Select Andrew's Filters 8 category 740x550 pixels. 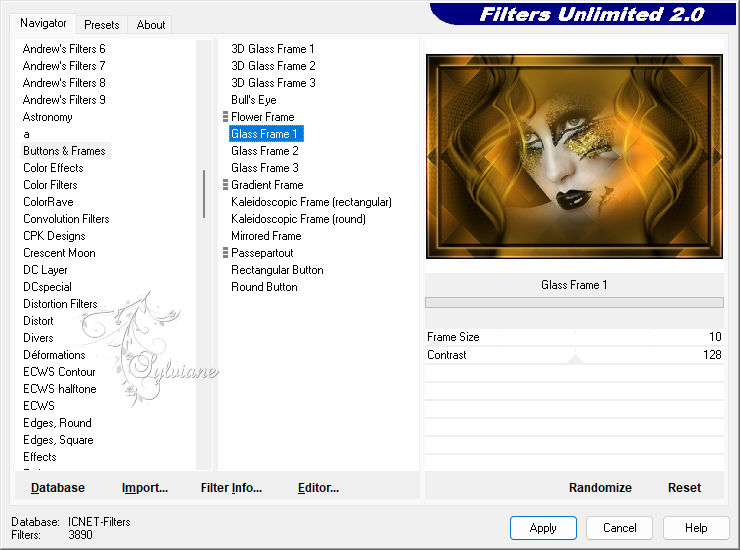[64, 83]
